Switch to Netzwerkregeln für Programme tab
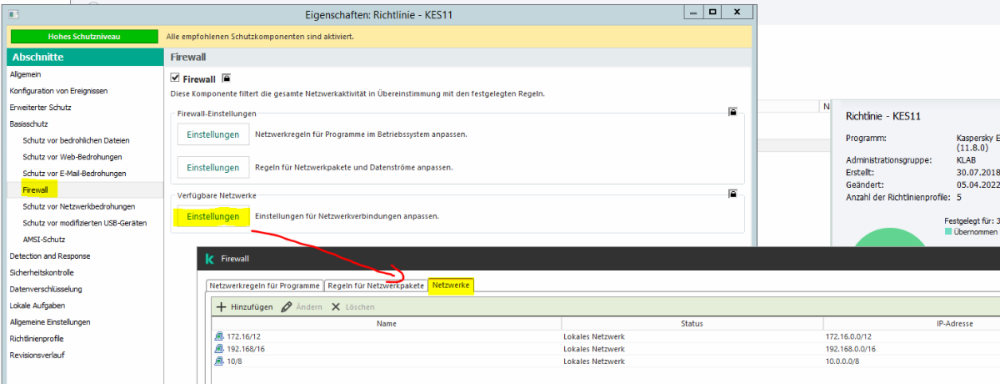 click(265, 286)
